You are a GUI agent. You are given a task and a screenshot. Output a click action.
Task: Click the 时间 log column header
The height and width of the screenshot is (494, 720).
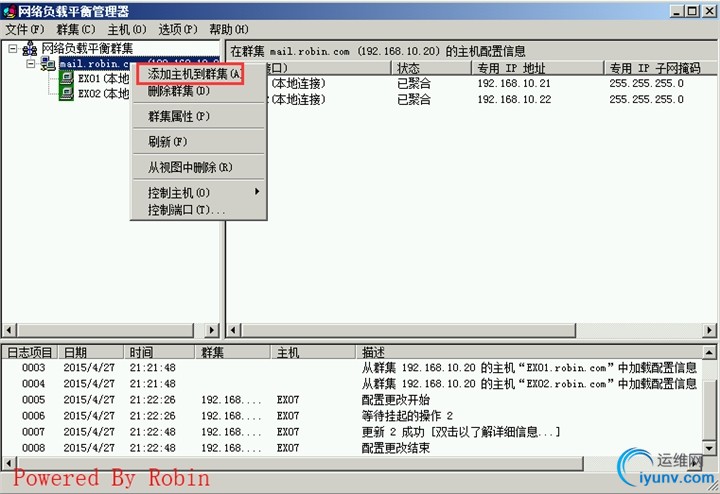coord(159,352)
